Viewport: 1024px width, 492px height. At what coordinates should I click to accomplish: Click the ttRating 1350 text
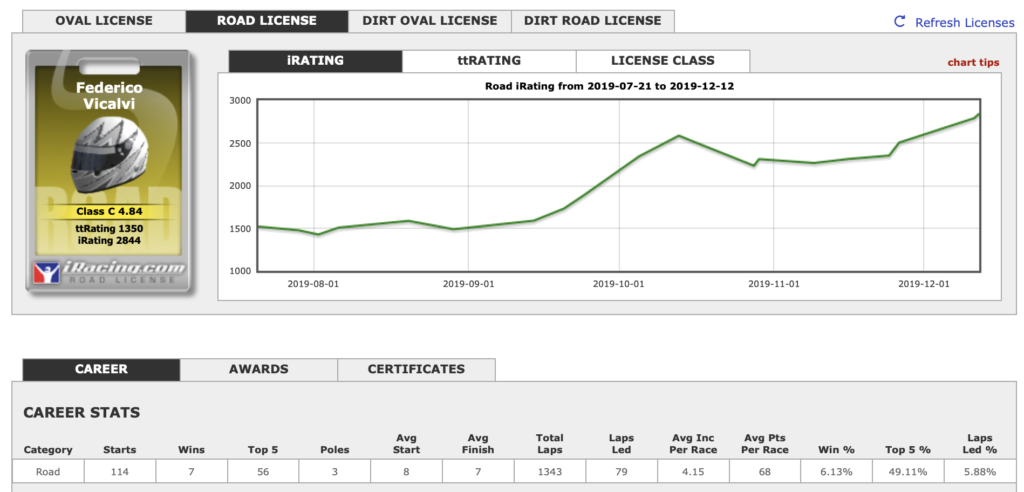coord(109,229)
